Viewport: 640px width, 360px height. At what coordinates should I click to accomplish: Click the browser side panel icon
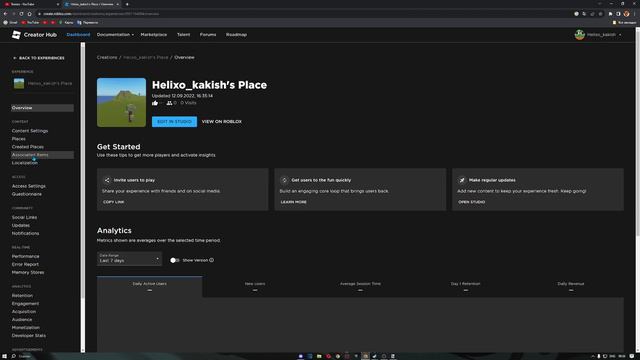618,13
